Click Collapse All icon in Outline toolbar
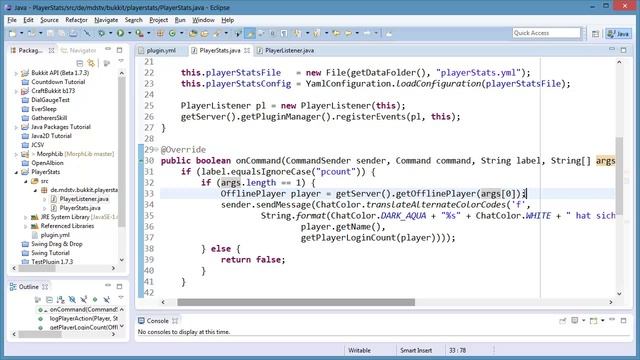 [49, 300]
